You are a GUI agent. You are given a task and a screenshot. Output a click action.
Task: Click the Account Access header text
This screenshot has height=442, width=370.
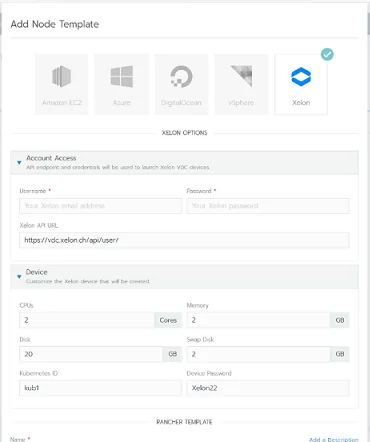pyautogui.click(x=51, y=158)
